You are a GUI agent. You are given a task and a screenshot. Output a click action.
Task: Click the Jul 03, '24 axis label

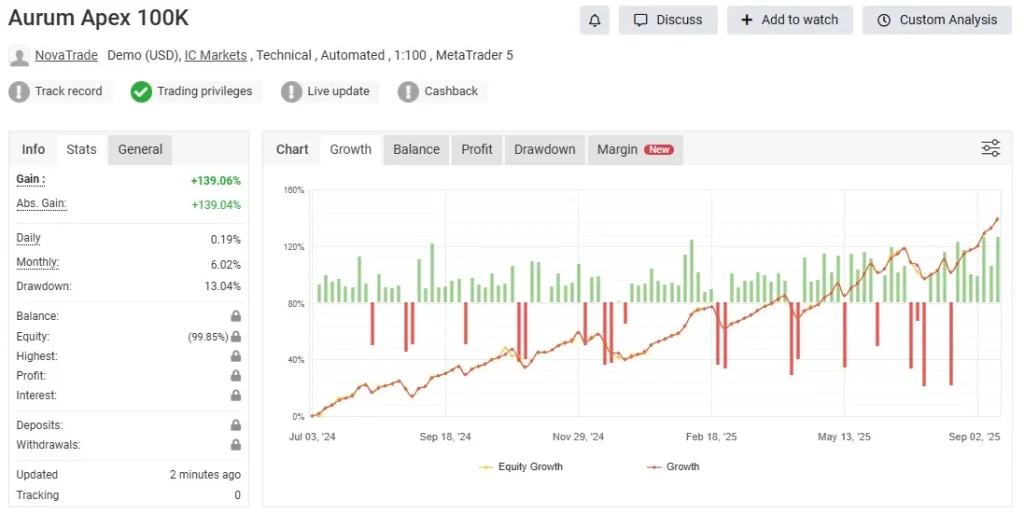tap(312, 436)
